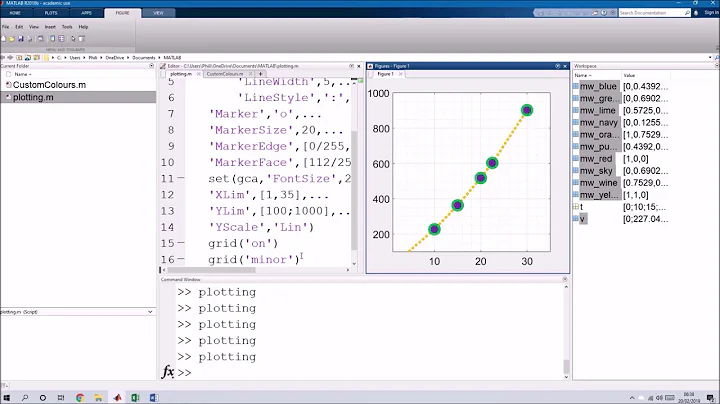Click the plot marker at x equals 30

pyautogui.click(x=527, y=110)
